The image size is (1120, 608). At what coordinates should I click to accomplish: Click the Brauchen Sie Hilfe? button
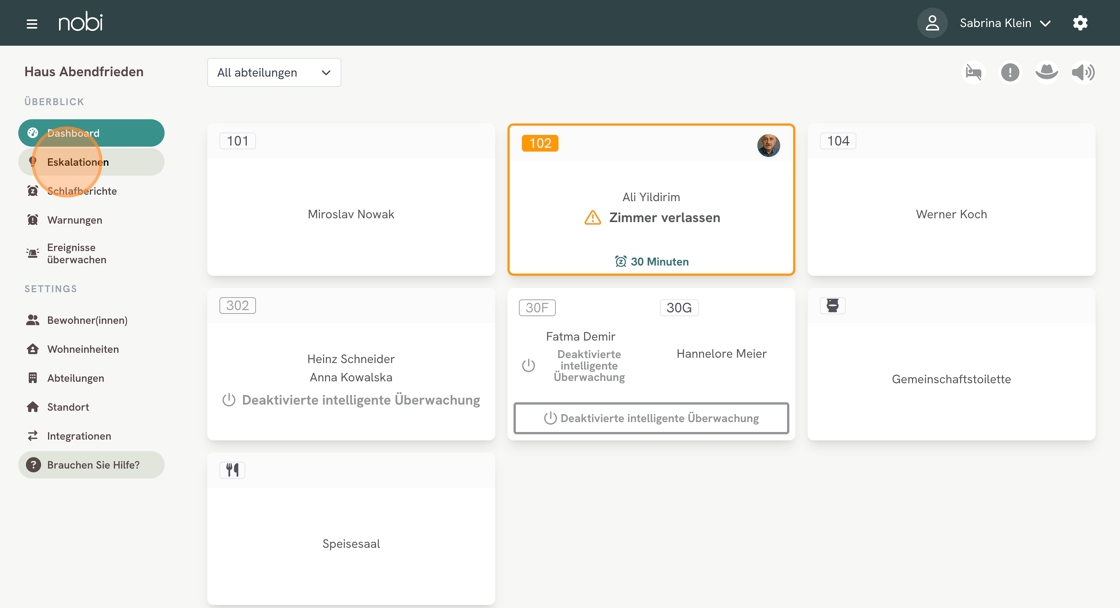(x=91, y=465)
